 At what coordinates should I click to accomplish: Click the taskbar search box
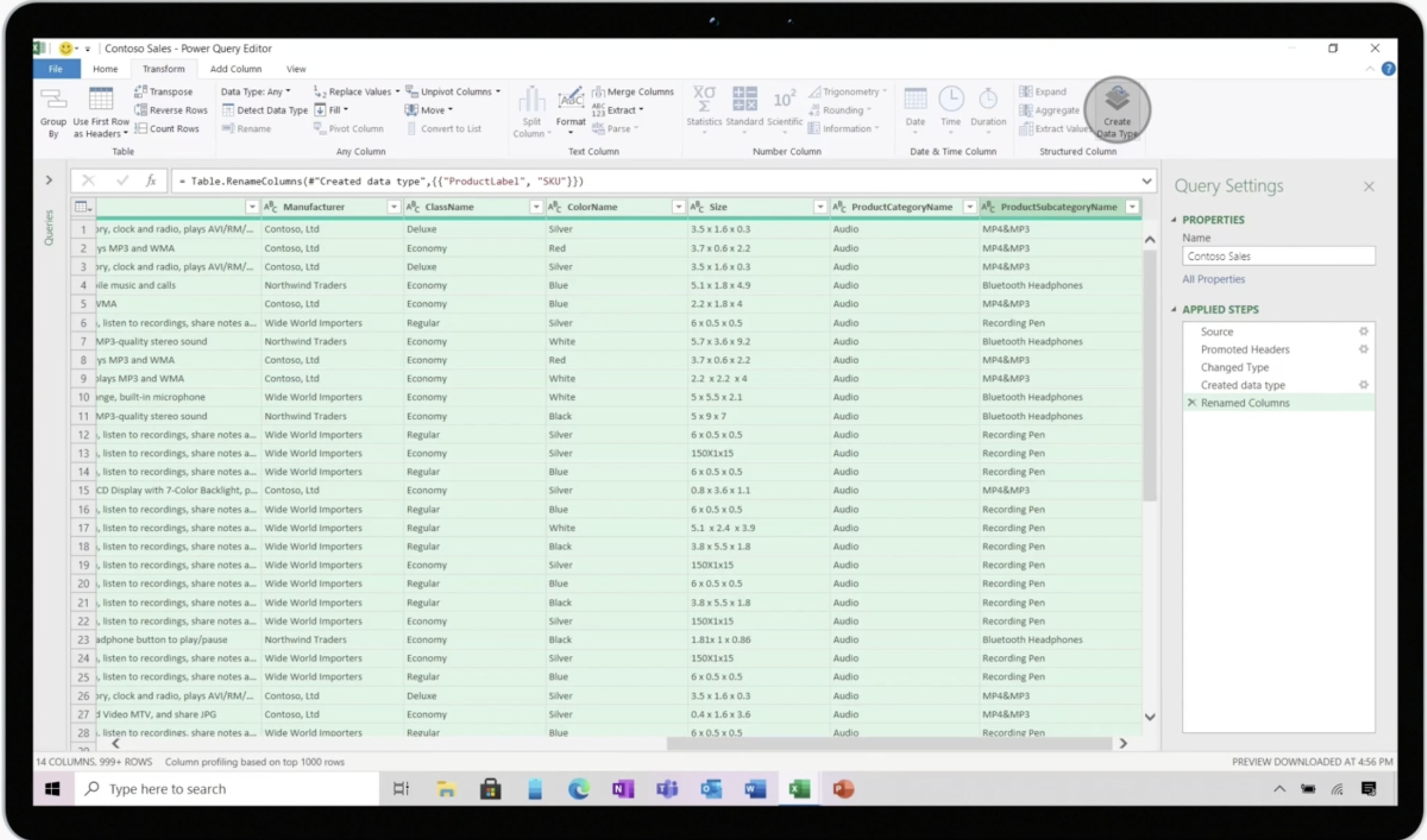[x=227, y=788]
